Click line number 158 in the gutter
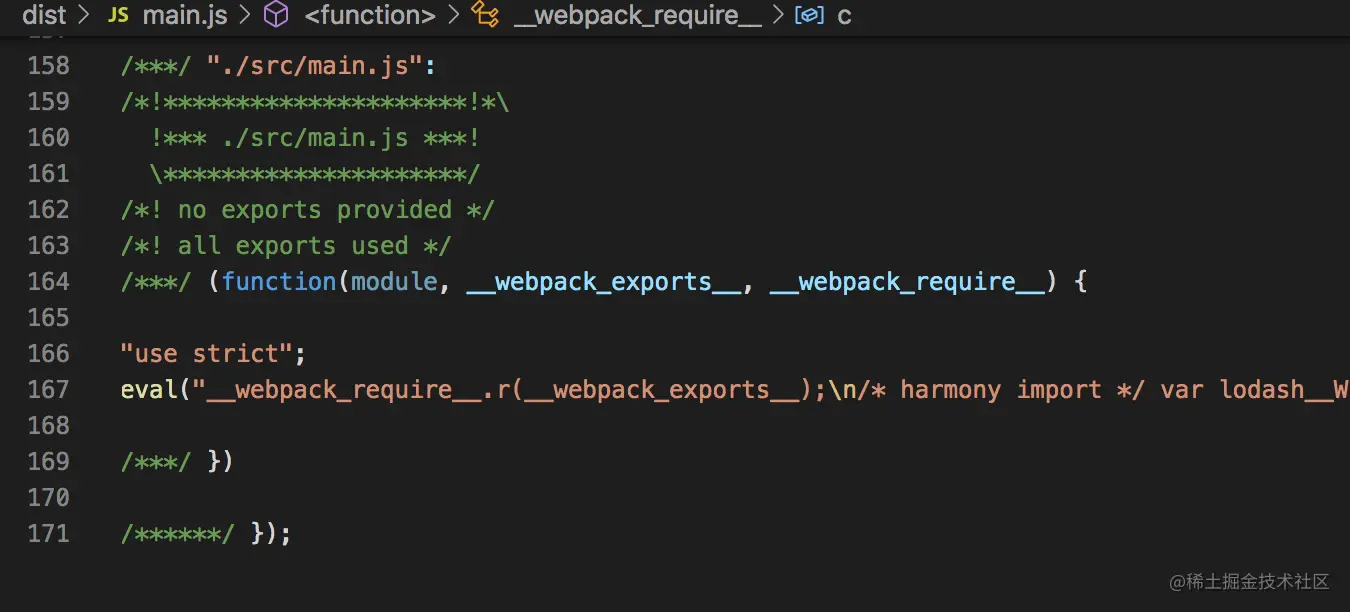The image size is (1350, 612). pyautogui.click(x=48, y=66)
